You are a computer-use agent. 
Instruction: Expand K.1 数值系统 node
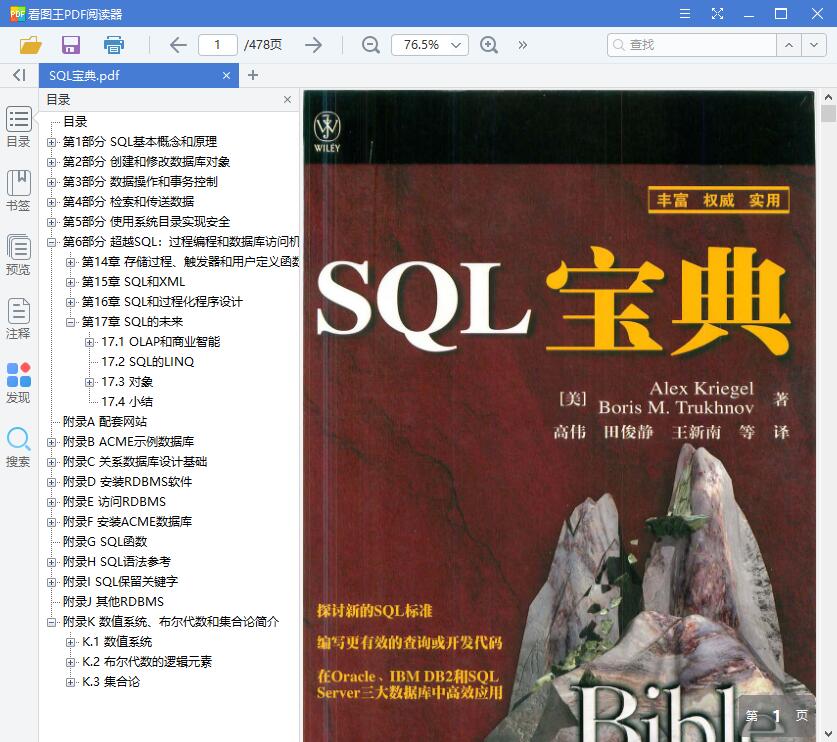[x=70, y=642]
